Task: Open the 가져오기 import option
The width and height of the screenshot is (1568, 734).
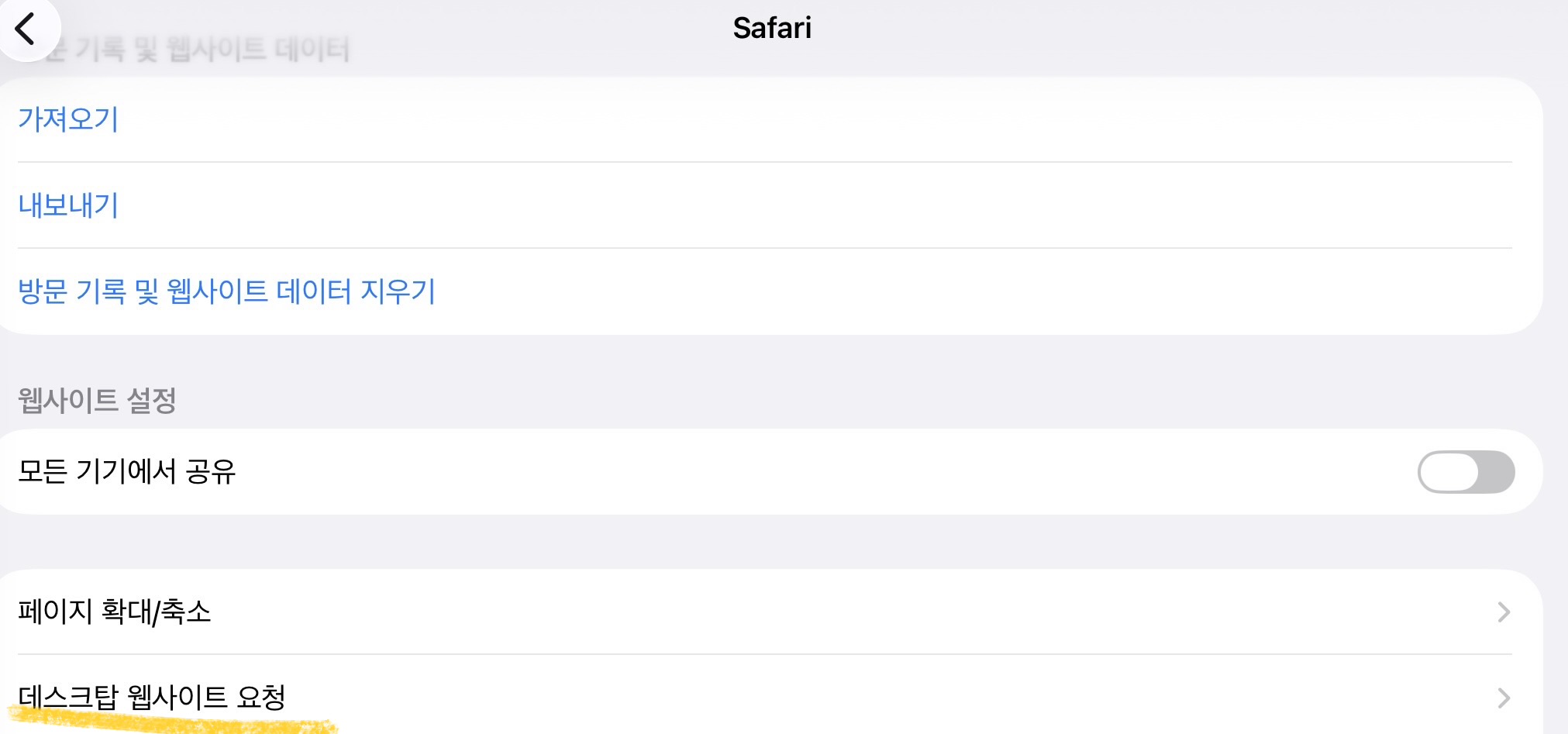Action: coord(68,119)
